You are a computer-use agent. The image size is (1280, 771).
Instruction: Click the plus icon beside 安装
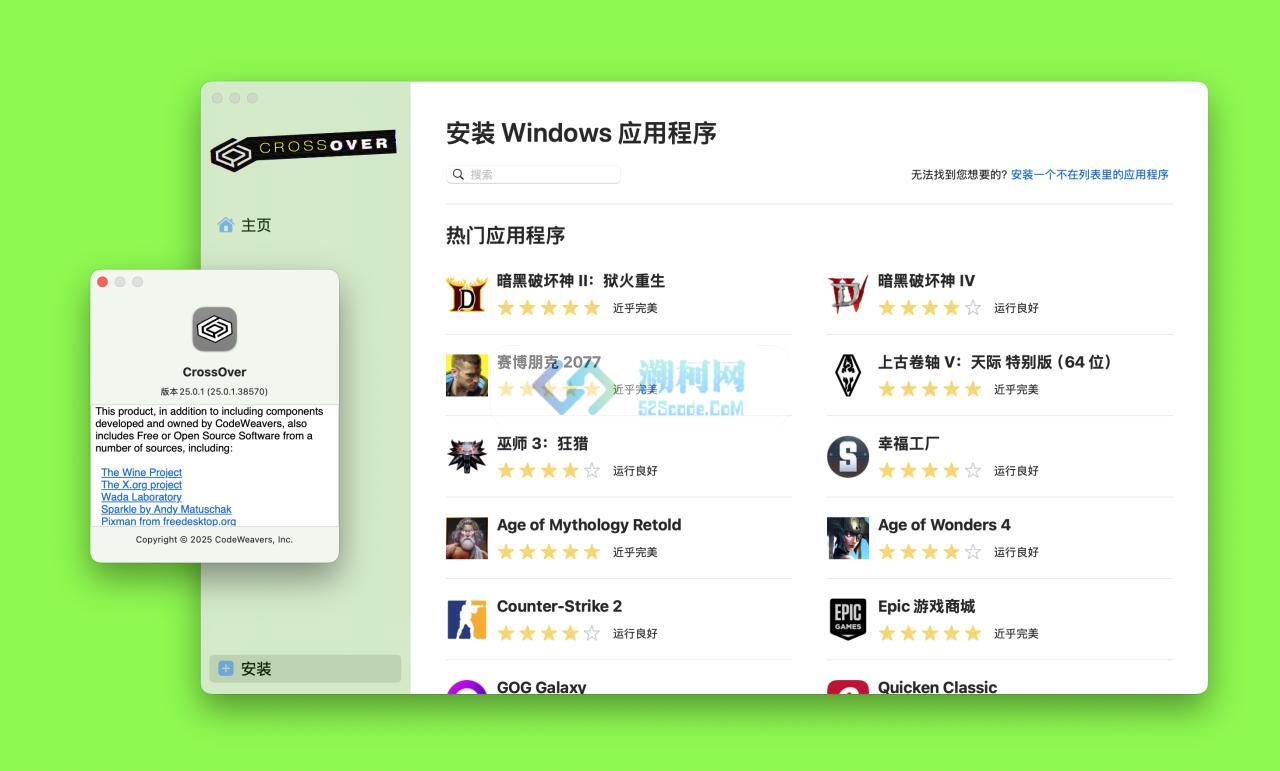tap(226, 668)
